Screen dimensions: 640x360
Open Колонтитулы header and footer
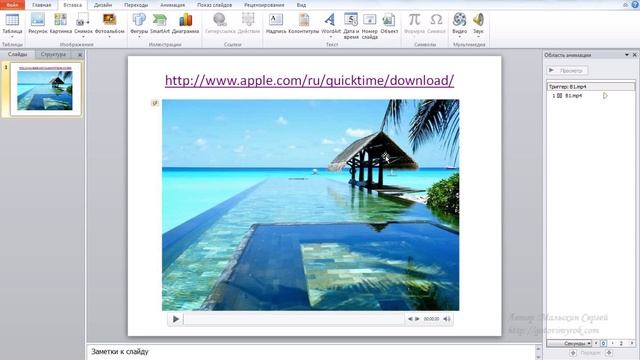[304, 20]
